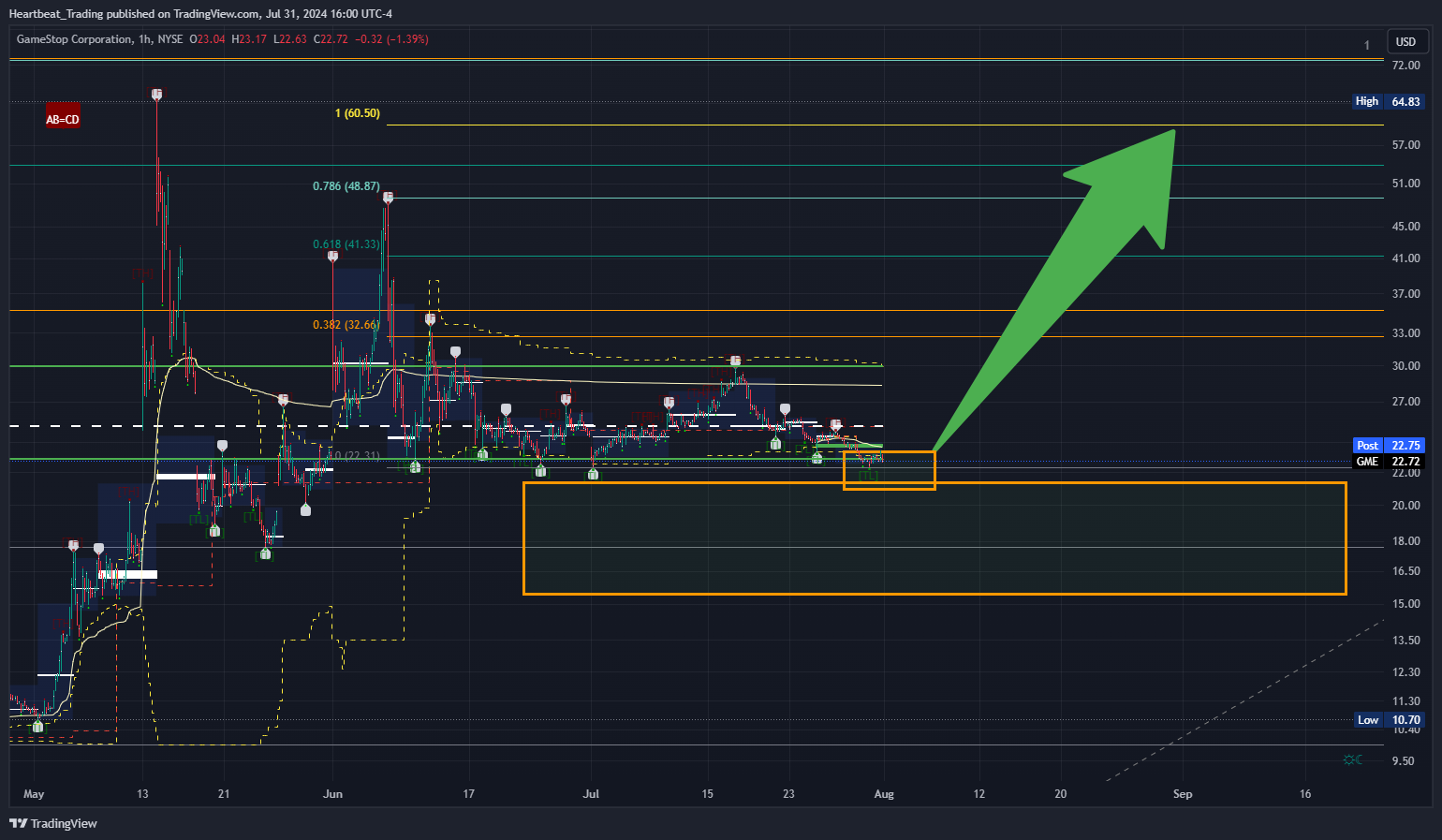Screen dimensions: 1442x840
Task: Click the 13.50 price axis label
Action: pos(1405,641)
